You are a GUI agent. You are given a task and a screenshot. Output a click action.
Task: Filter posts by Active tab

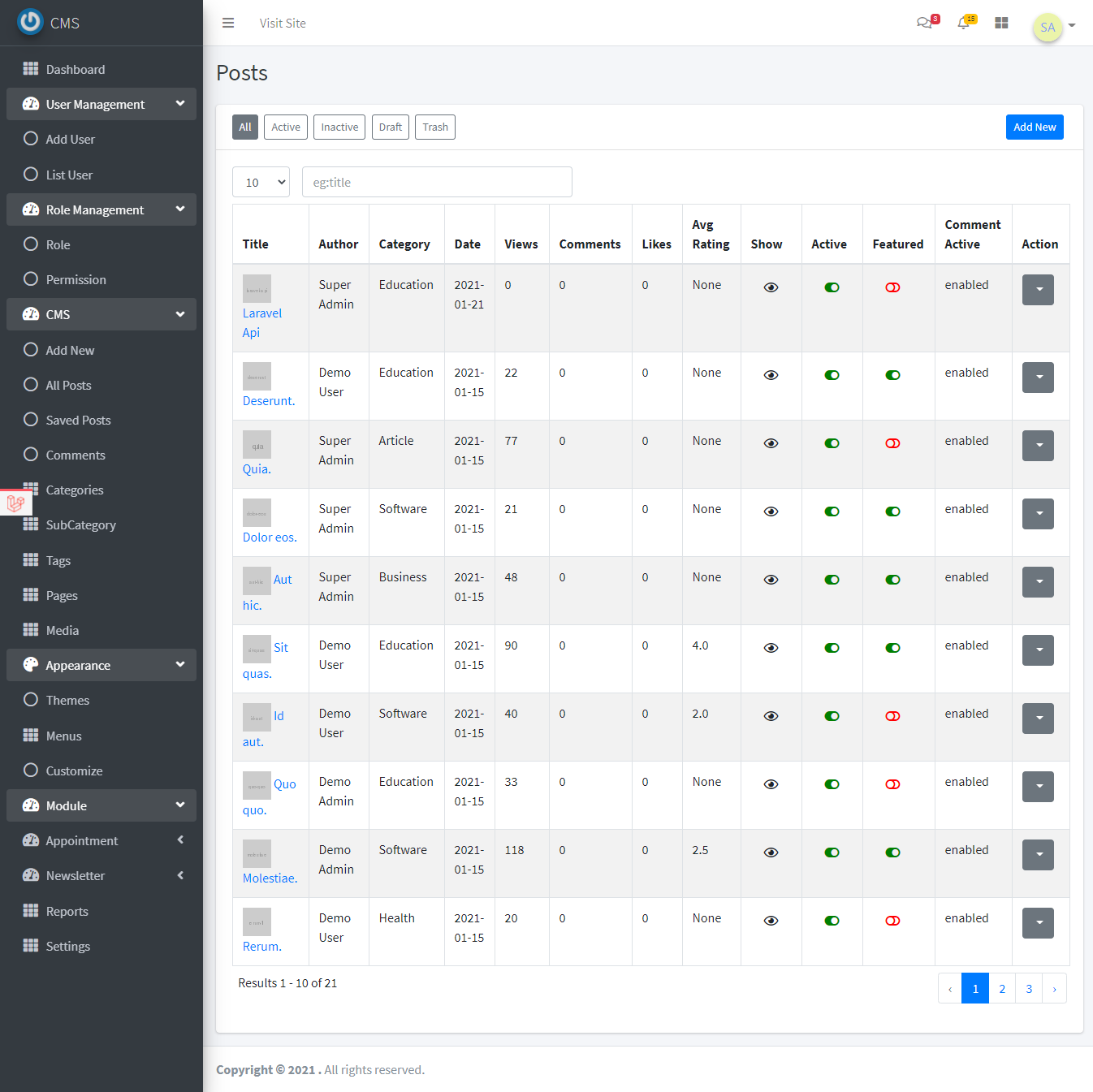click(286, 127)
